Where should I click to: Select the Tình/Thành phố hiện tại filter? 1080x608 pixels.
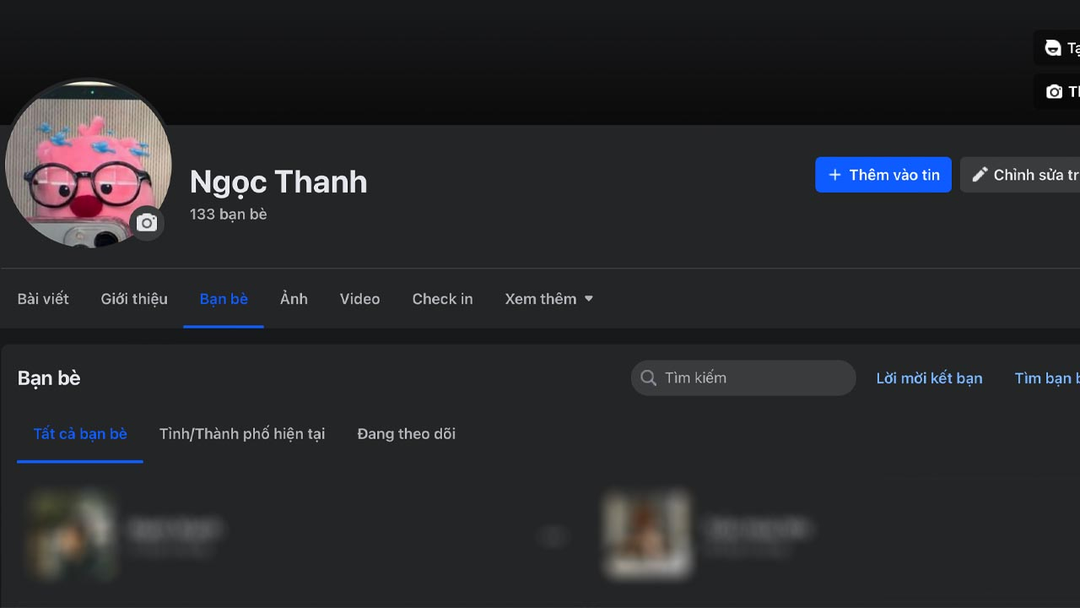click(x=241, y=433)
